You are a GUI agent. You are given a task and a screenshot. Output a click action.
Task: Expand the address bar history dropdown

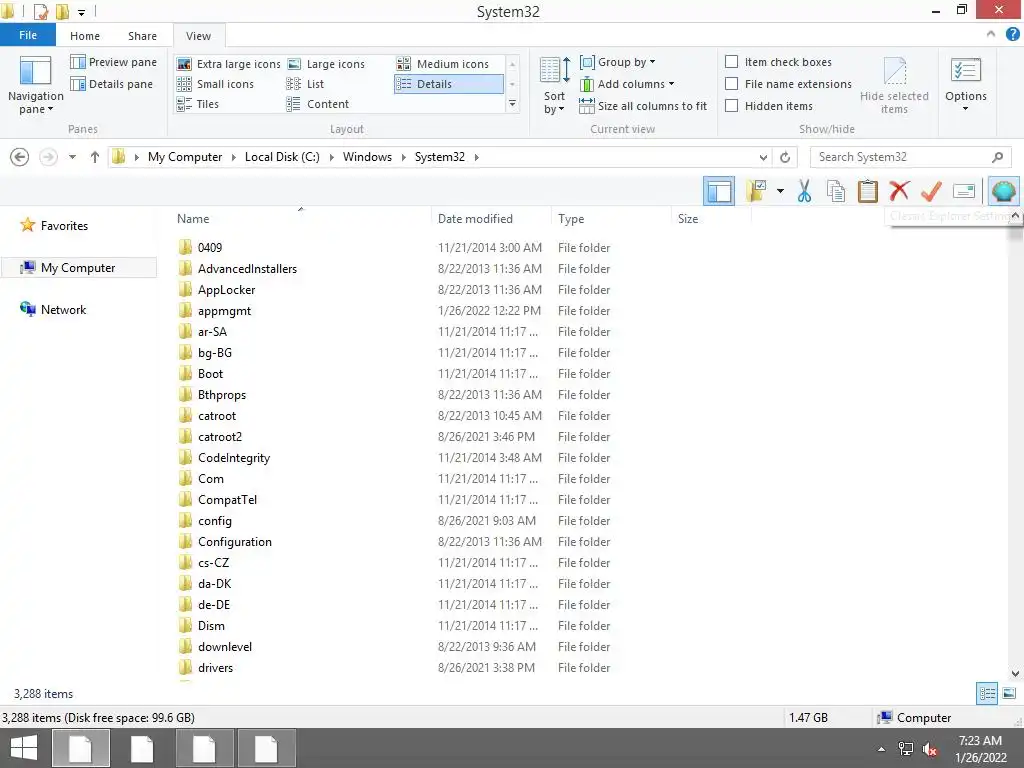(763, 157)
